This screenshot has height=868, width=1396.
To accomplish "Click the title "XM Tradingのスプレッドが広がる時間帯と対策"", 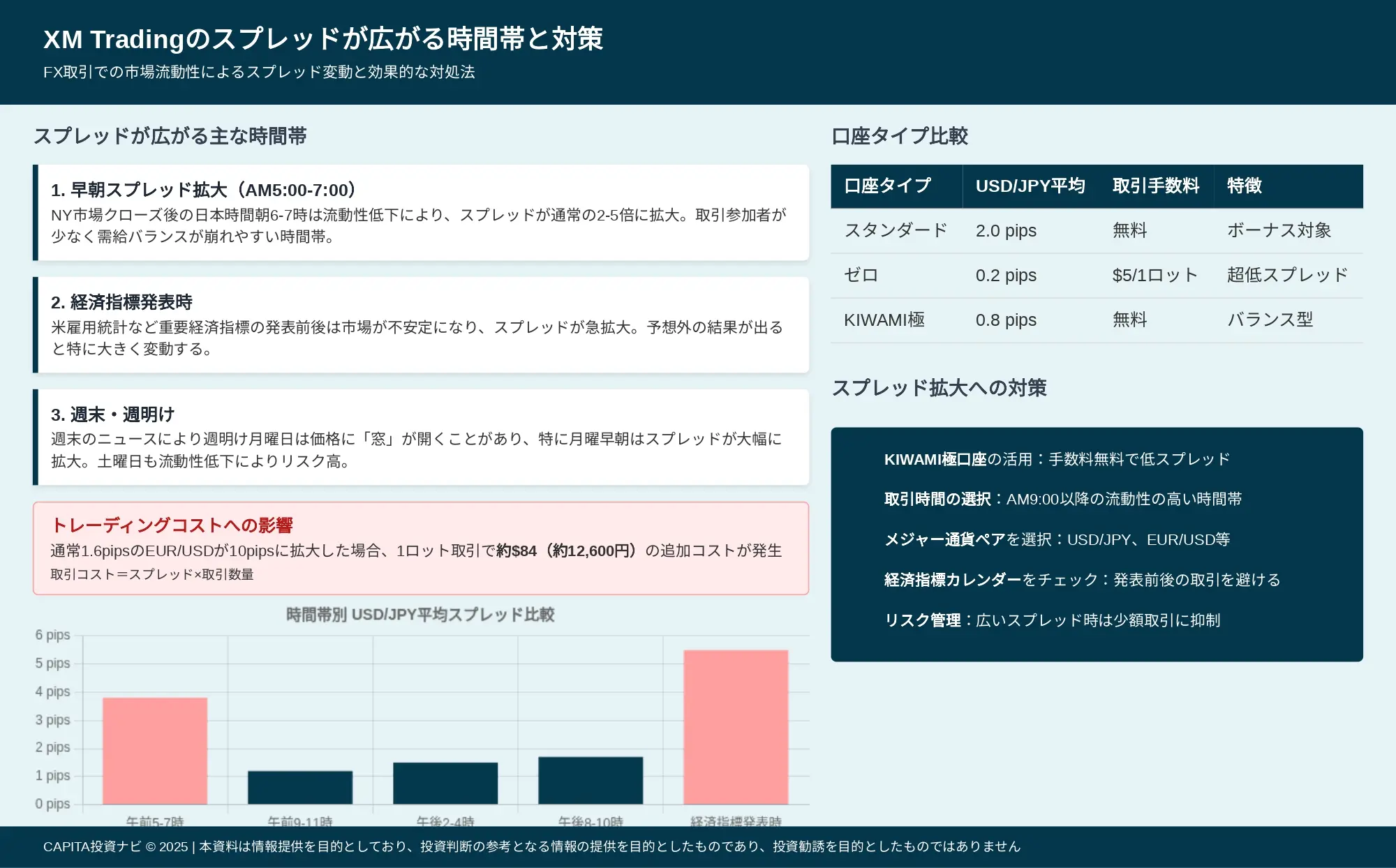I will click(323, 39).
